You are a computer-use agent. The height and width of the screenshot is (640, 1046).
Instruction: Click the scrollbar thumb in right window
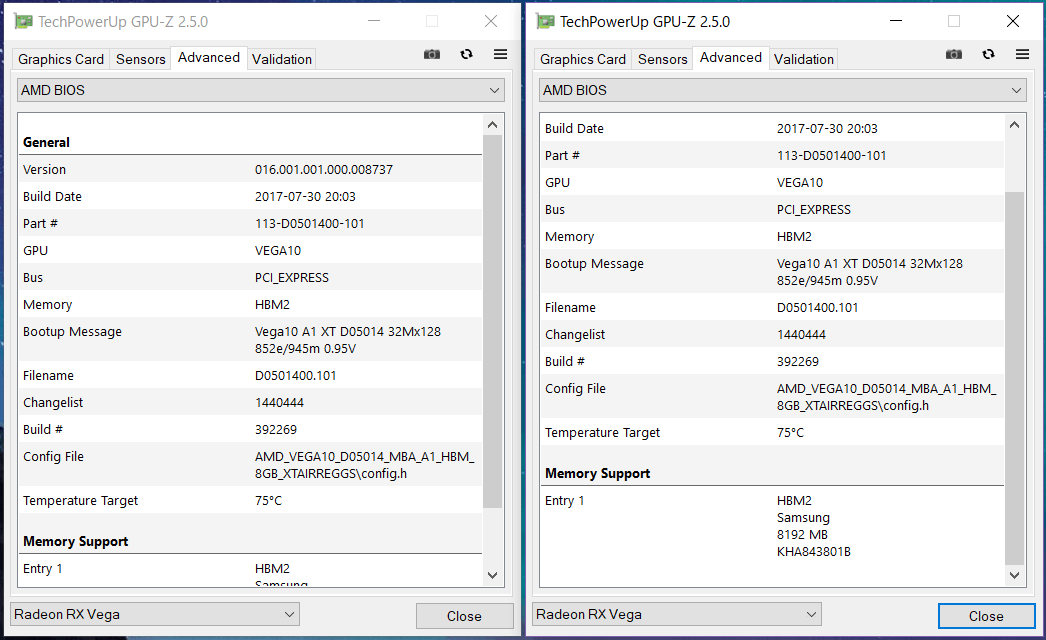click(1014, 378)
